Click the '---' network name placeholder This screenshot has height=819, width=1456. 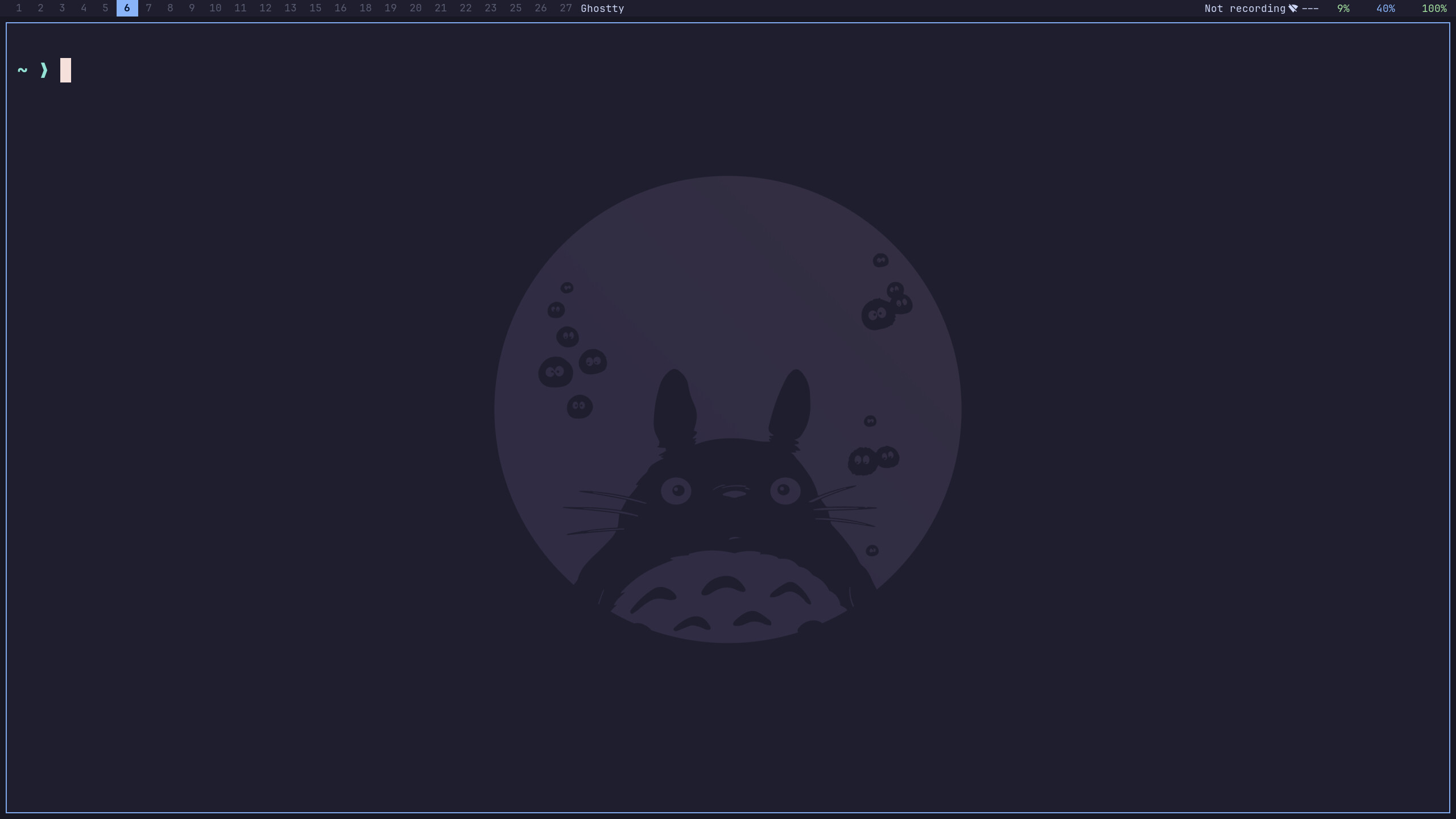click(x=1310, y=9)
